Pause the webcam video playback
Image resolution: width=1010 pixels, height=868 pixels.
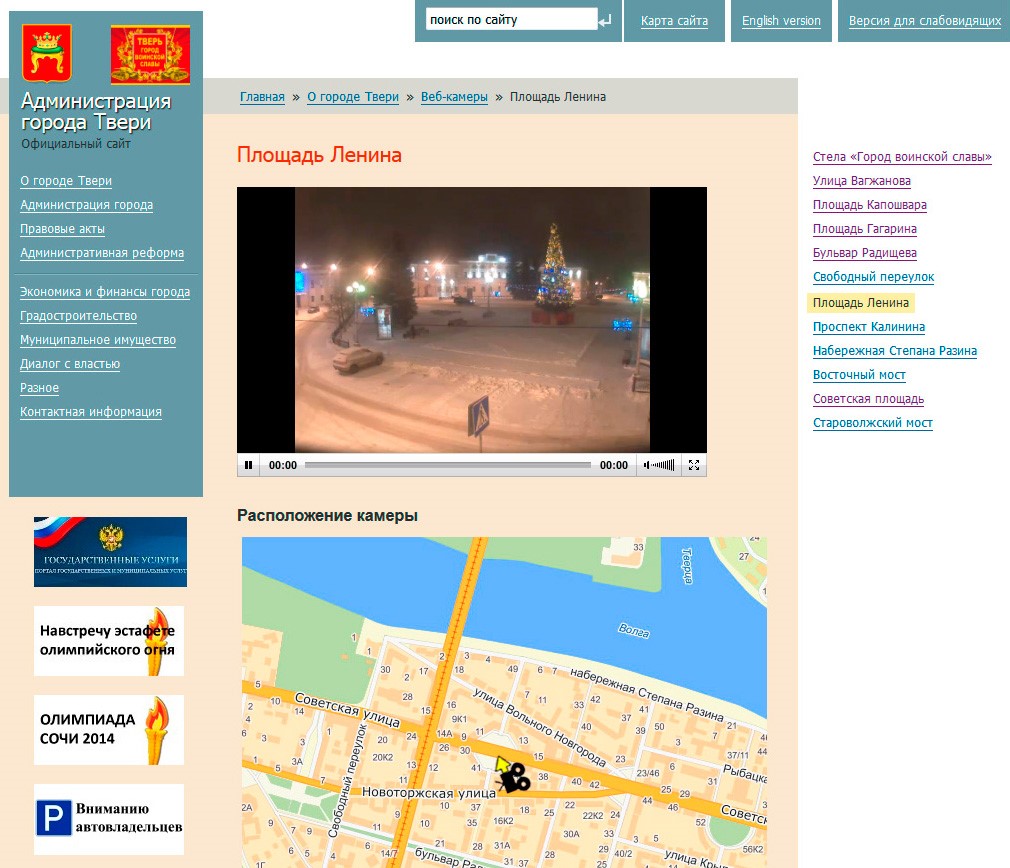pos(249,465)
